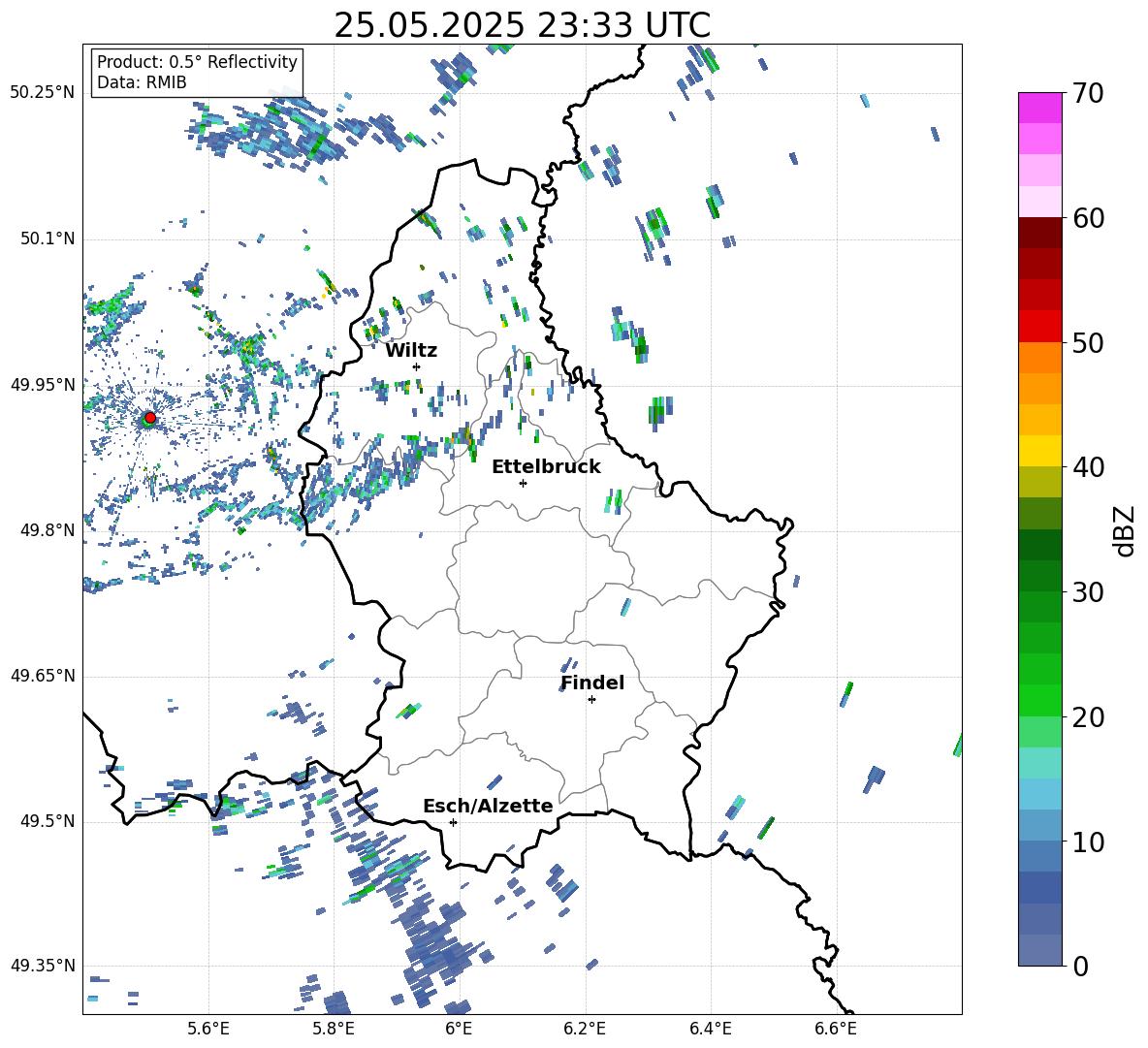This screenshot has height=1048, width=1148.
Task: Click the 49.35°N latitude label
Action: pyautogui.click(x=42, y=967)
